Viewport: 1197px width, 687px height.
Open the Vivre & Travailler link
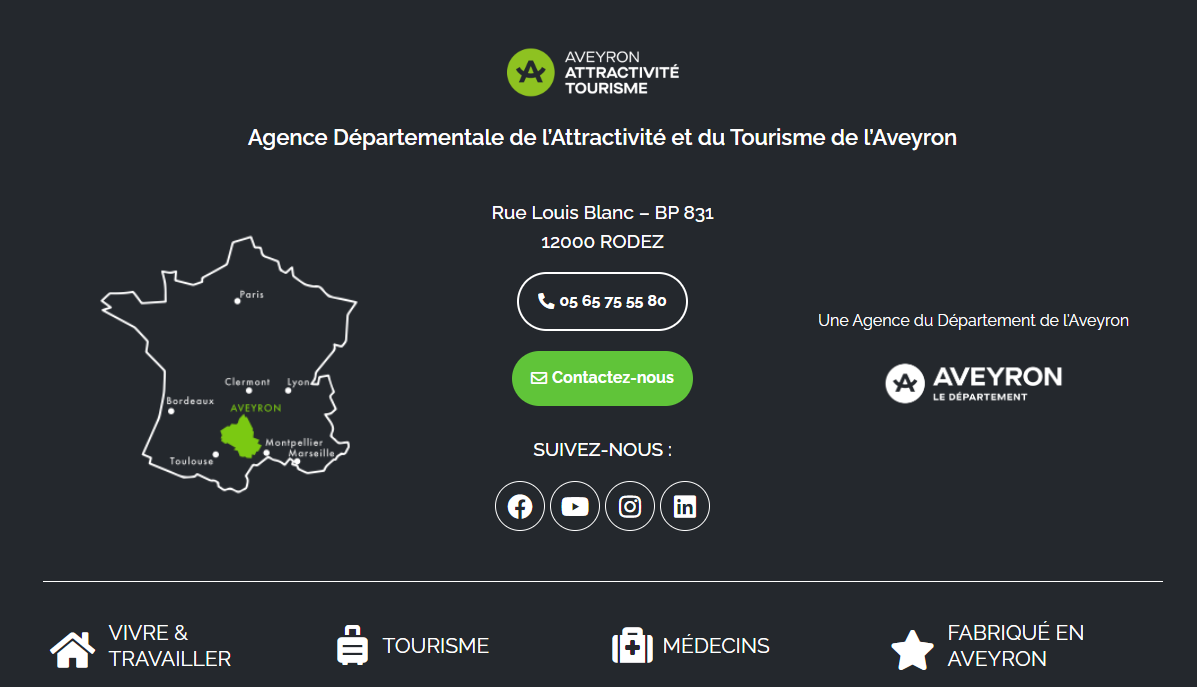click(169, 646)
